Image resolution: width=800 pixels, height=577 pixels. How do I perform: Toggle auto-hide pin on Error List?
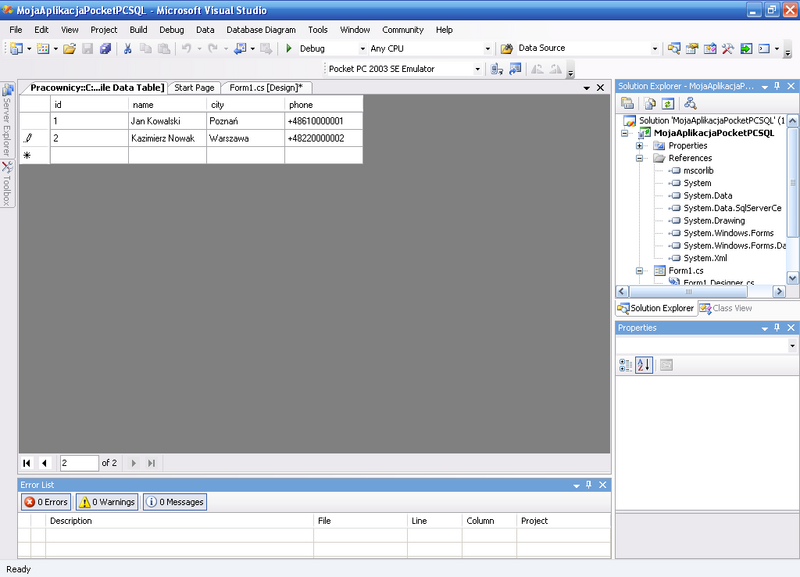(x=589, y=485)
